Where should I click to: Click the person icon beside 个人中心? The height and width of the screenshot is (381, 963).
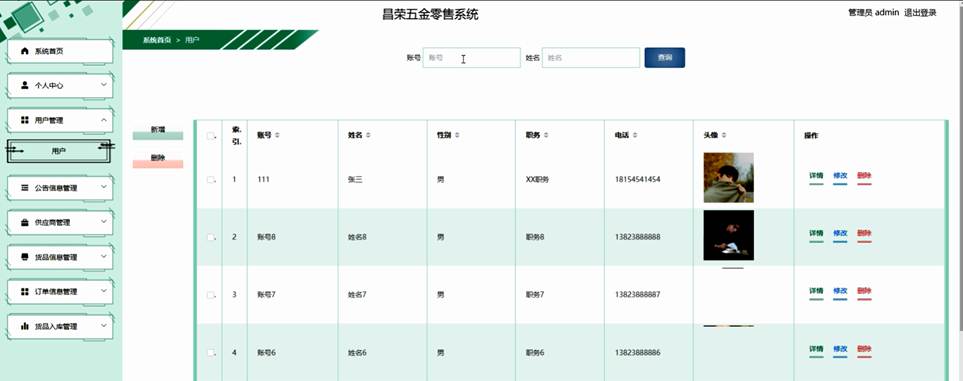point(25,86)
